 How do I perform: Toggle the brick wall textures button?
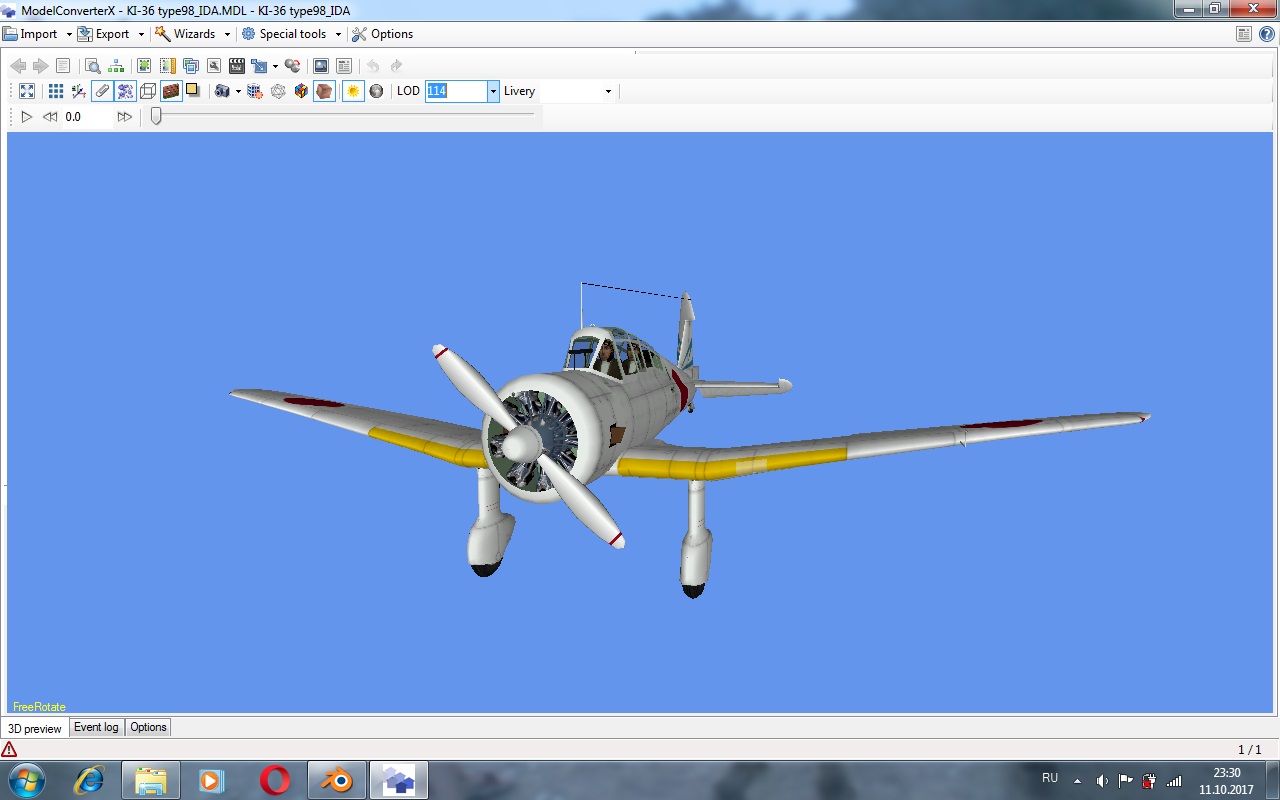tap(171, 91)
